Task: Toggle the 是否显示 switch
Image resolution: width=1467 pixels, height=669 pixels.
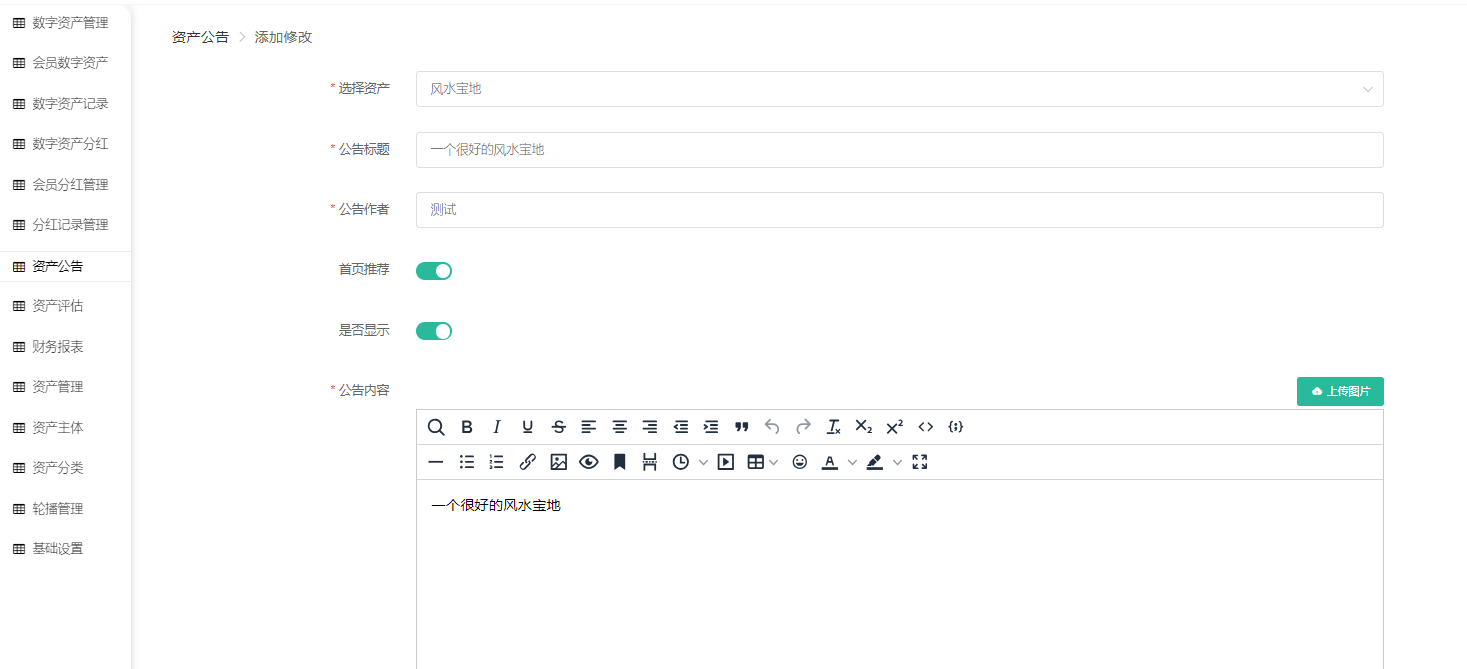Action: [434, 331]
